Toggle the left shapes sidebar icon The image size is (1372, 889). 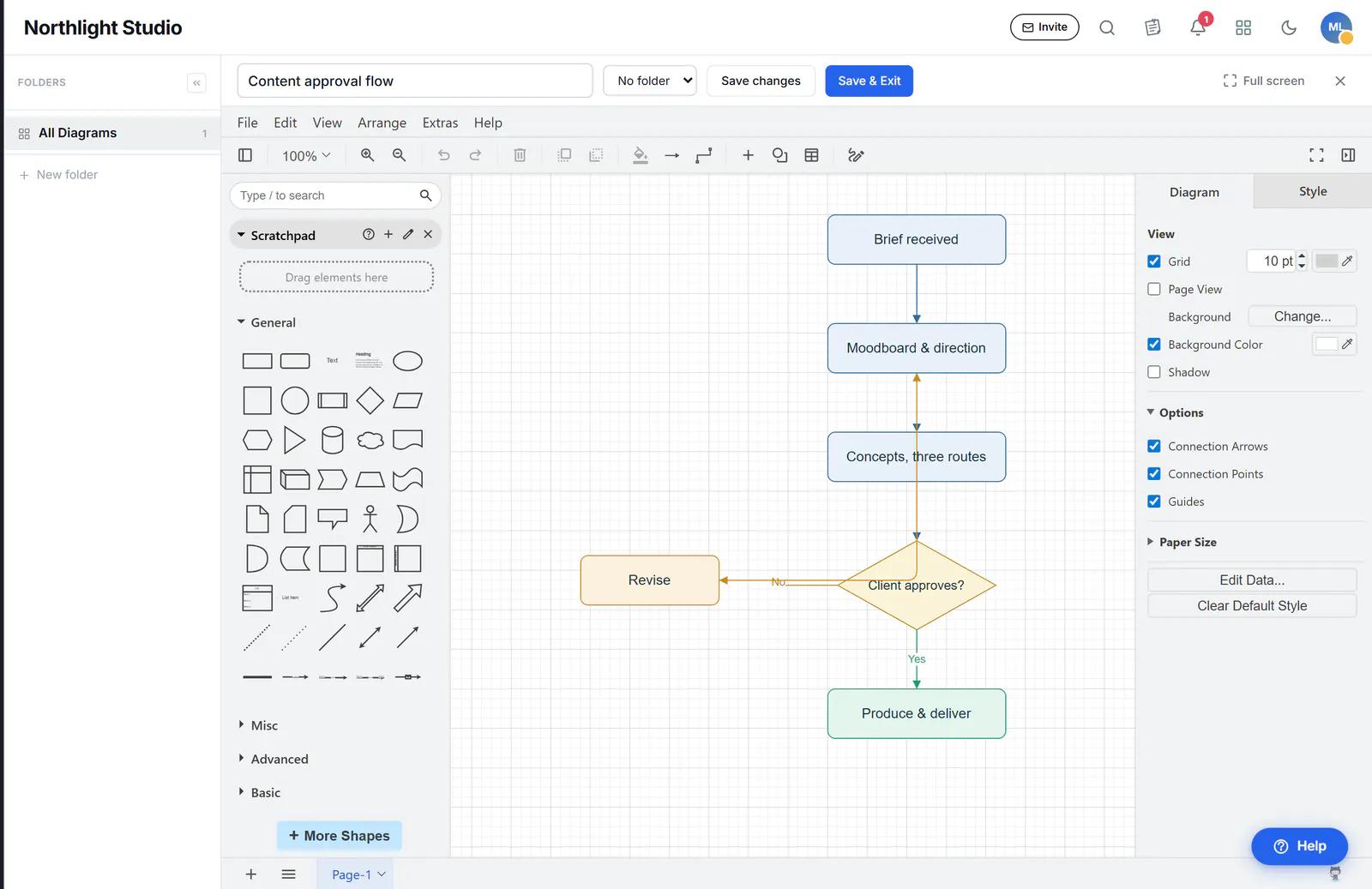click(x=245, y=155)
